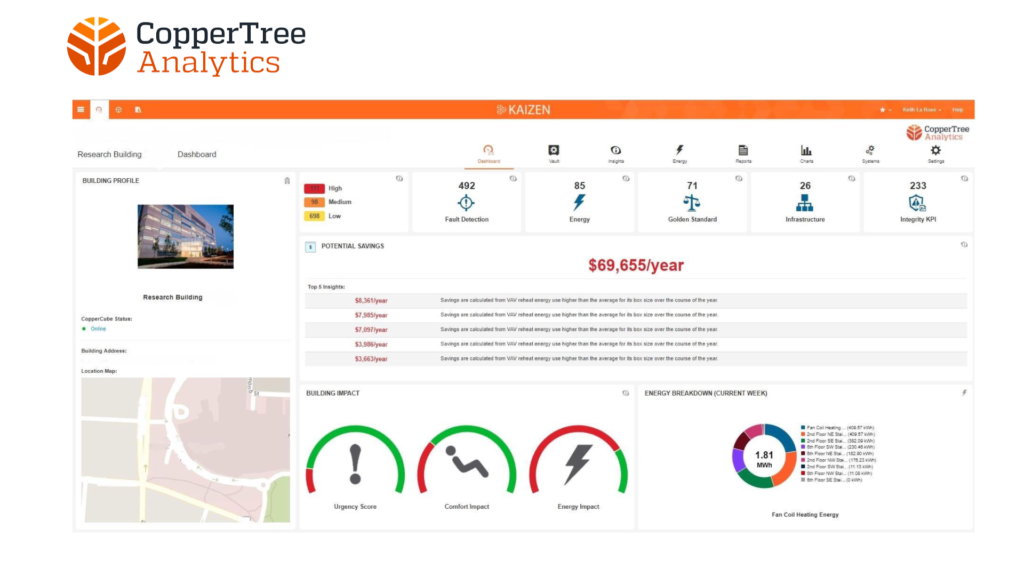Open the Settings gear tab
The height and width of the screenshot is (576, 1024).
(936, 154)
